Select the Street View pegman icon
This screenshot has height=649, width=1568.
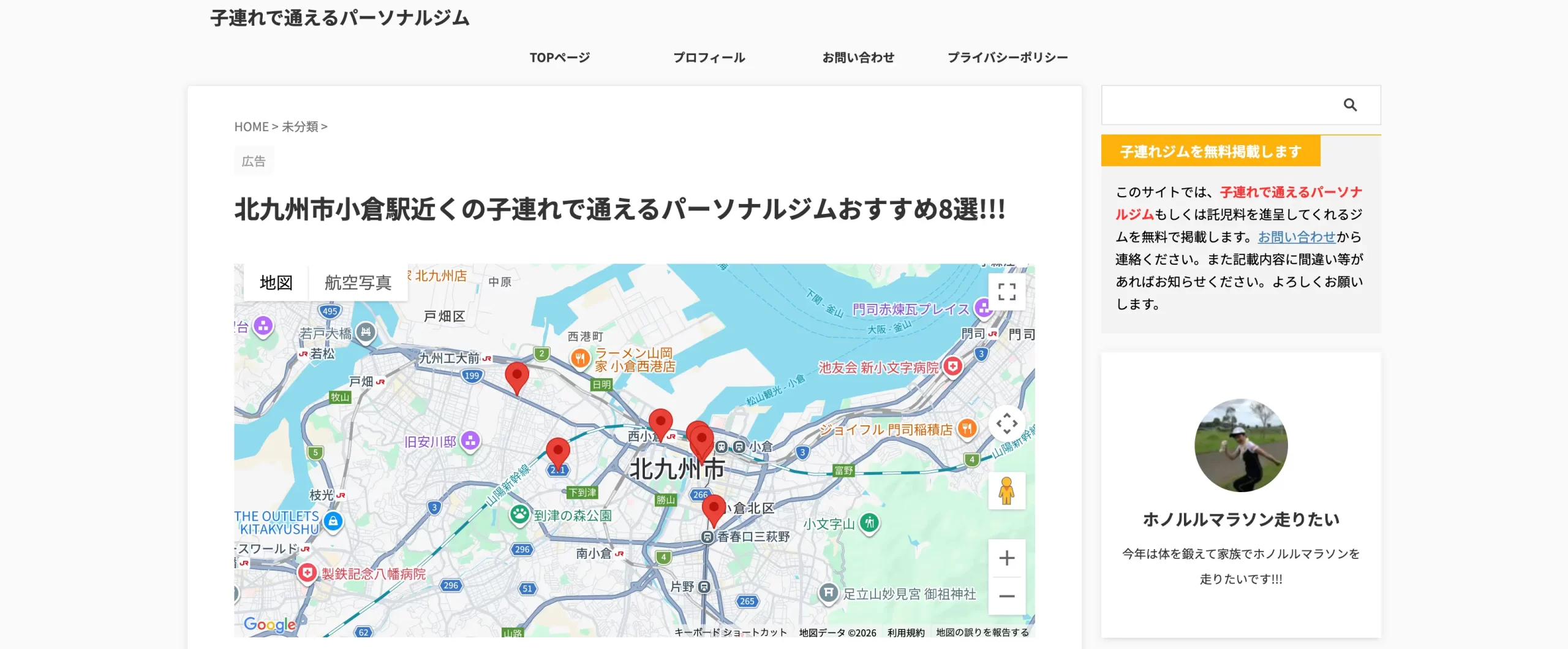pyautogui.click(x=1006, y=491)
